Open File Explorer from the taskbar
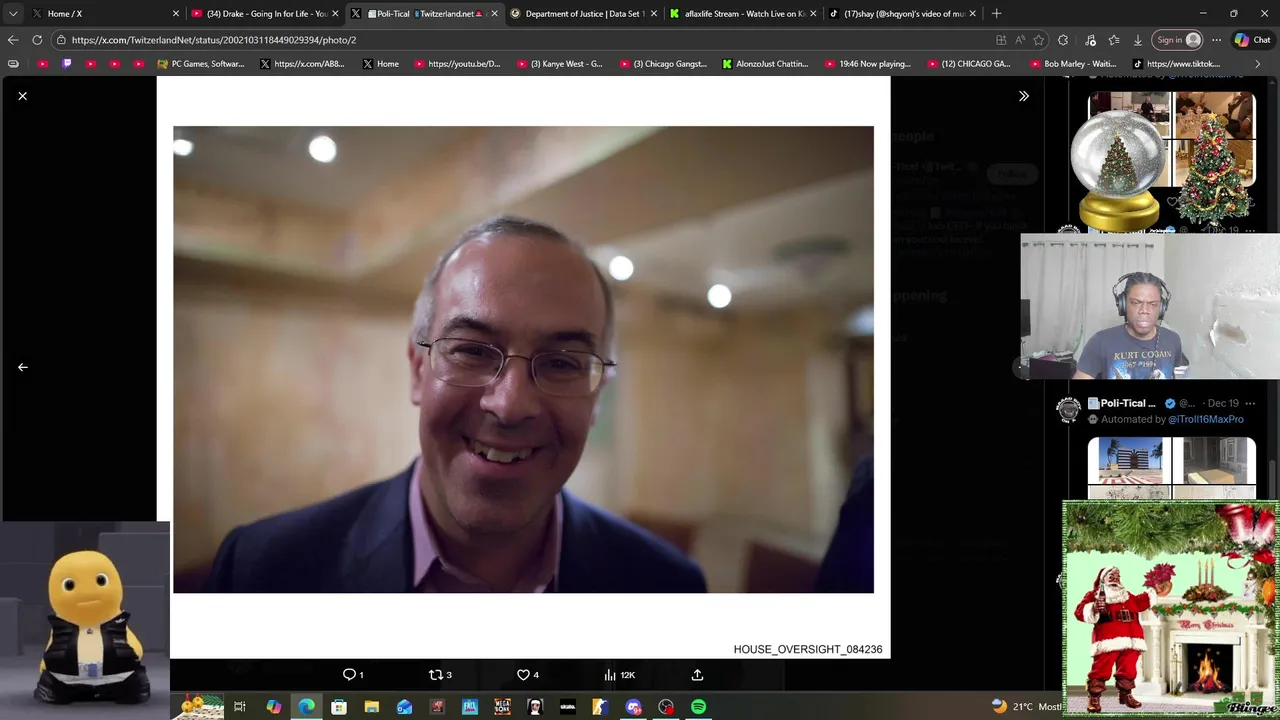 tap(372, 707)
